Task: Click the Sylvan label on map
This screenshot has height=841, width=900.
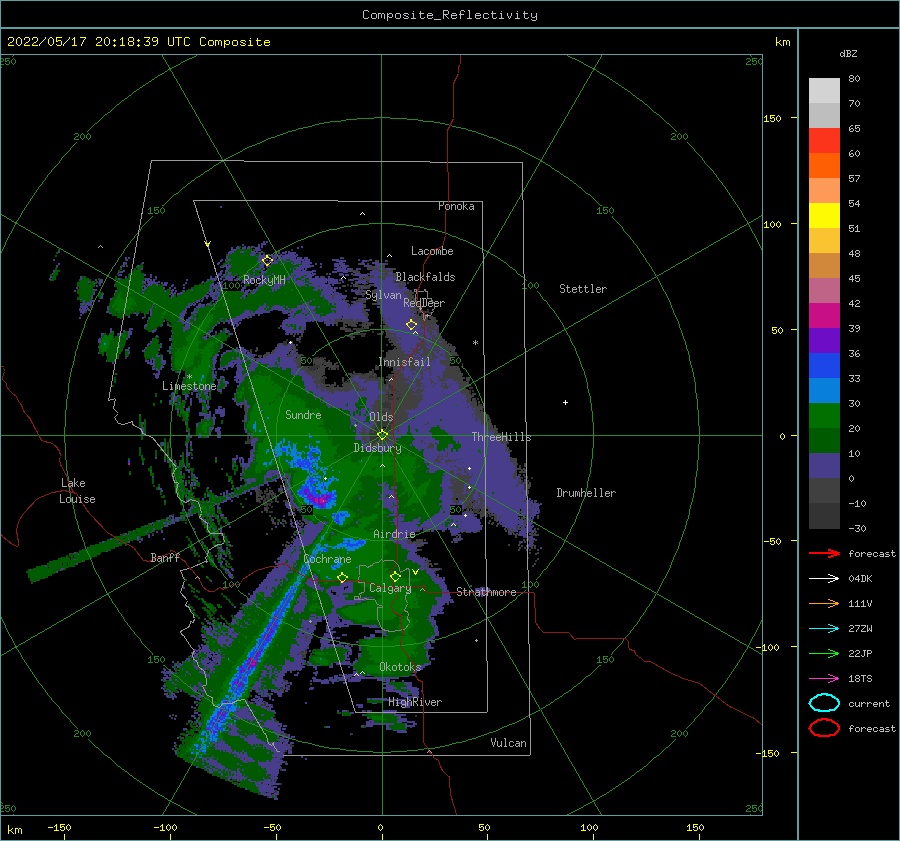Action: click(383, 295)
